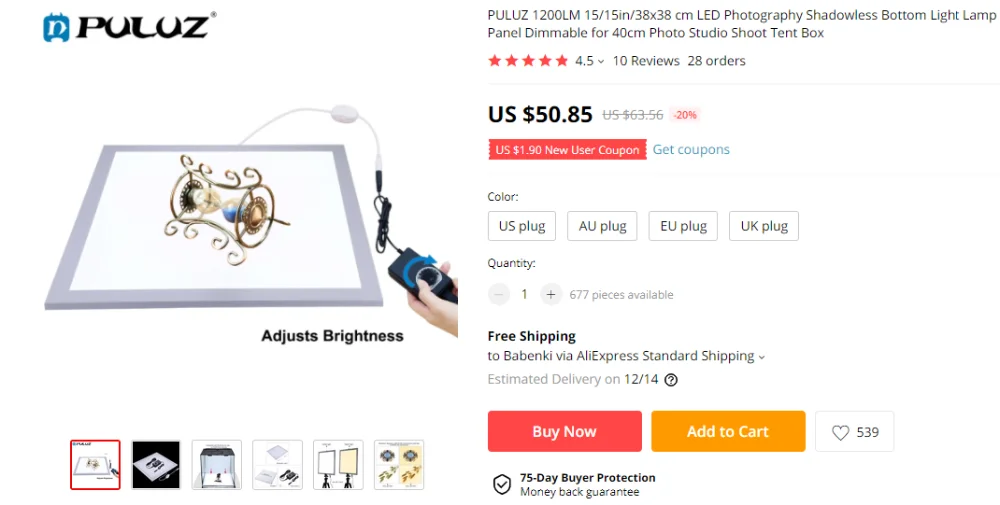The width and height of the screenshot is (1000, 505).
Task: Click the heart wishlist icon showing 539
Action: [840, 432]
